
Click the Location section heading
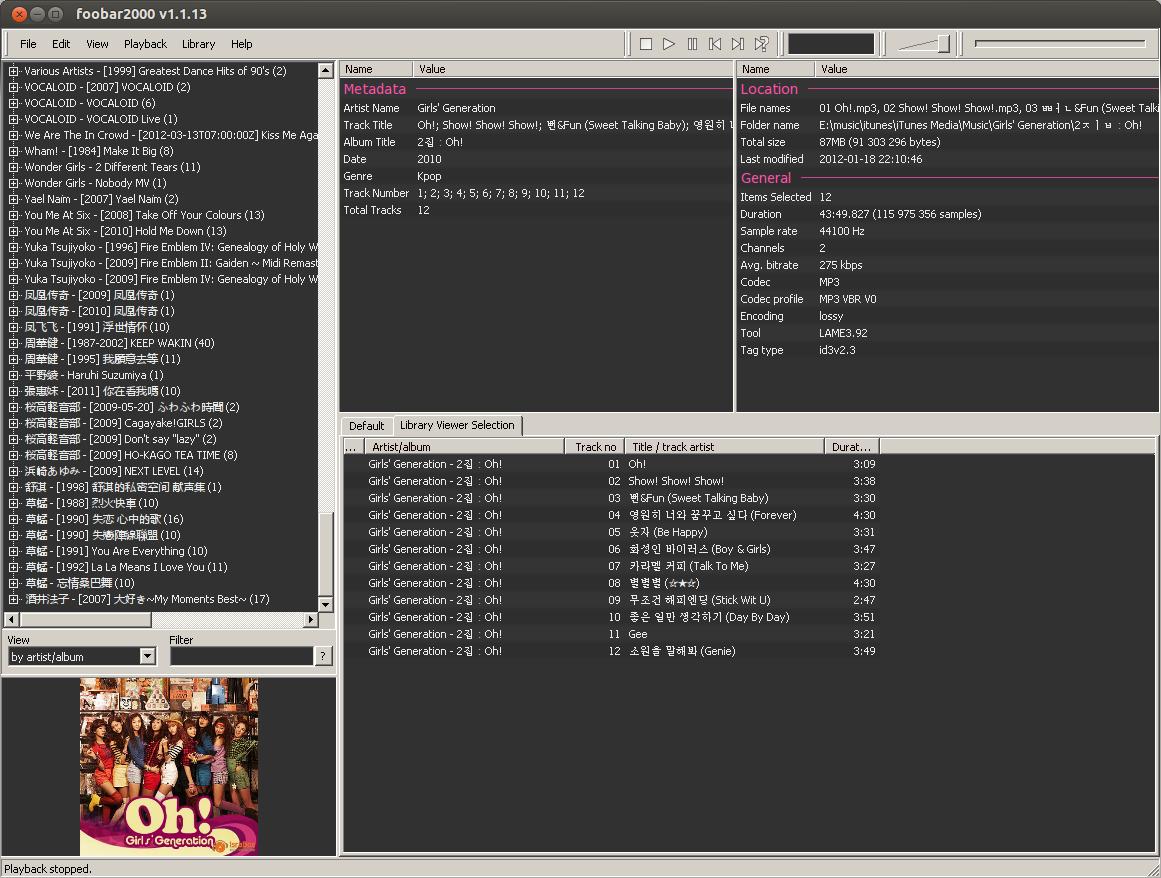769,89
